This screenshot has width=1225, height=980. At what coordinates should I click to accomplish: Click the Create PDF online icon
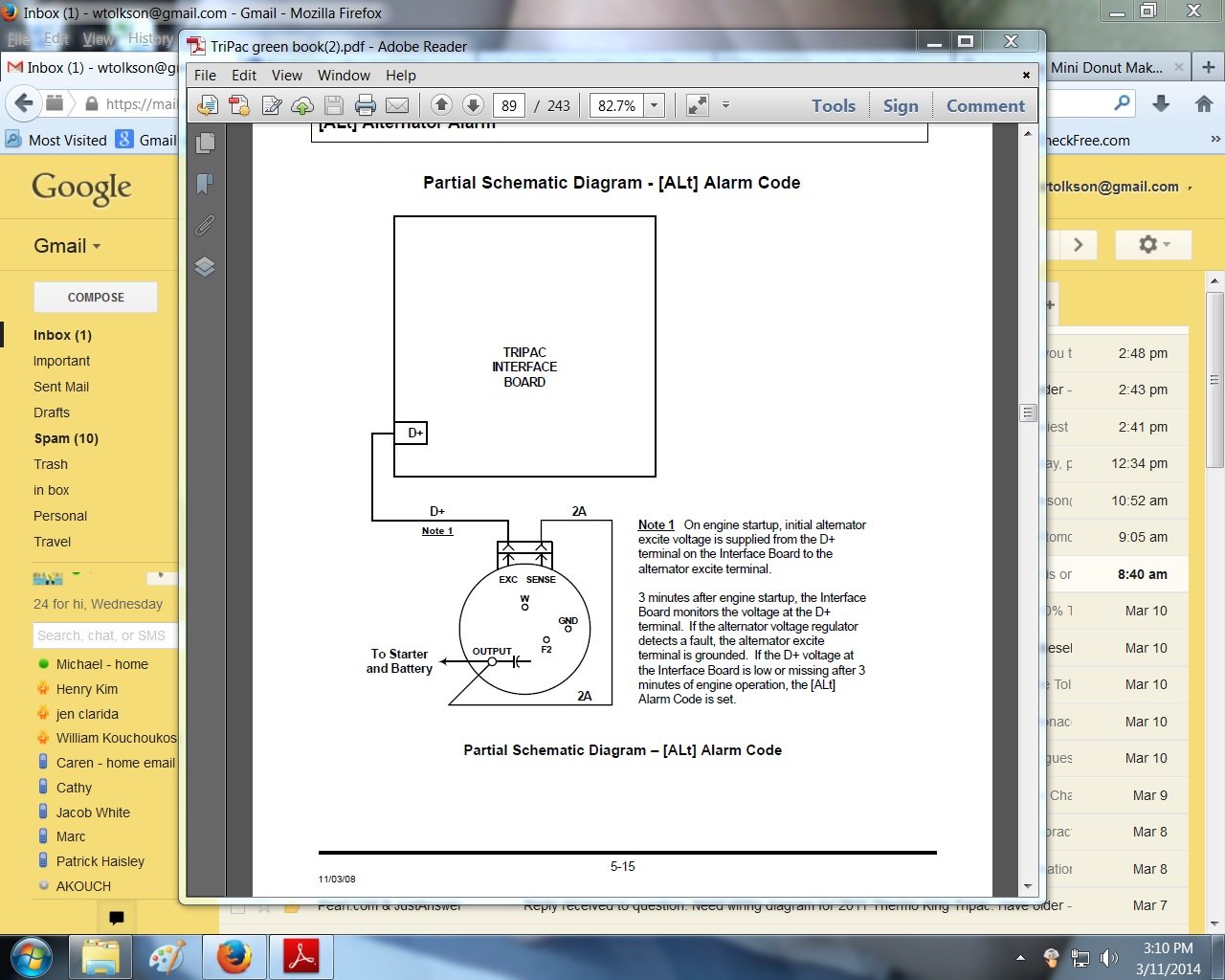(239, 105)
